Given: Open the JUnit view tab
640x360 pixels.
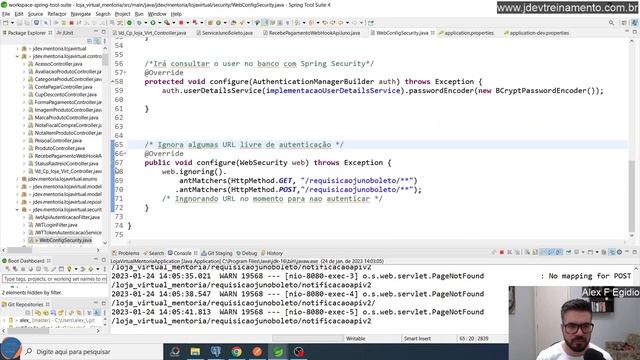Looking at the screenshot, I should 65,33.
